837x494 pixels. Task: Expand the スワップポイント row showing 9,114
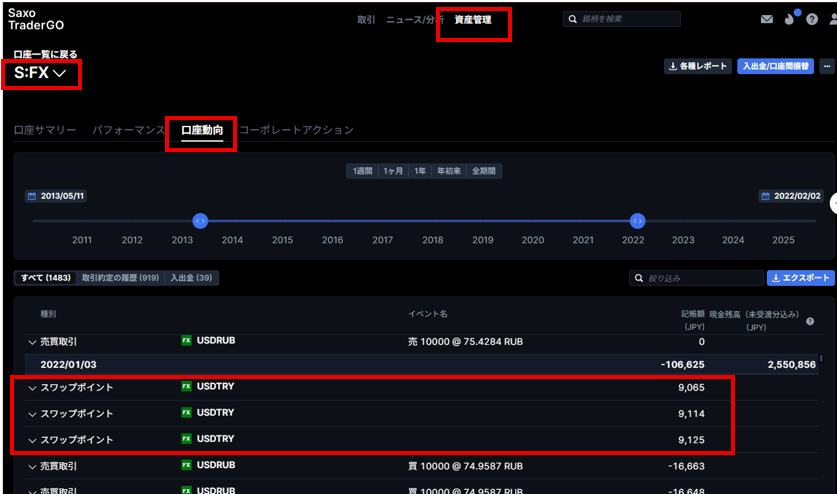[32, 414]
